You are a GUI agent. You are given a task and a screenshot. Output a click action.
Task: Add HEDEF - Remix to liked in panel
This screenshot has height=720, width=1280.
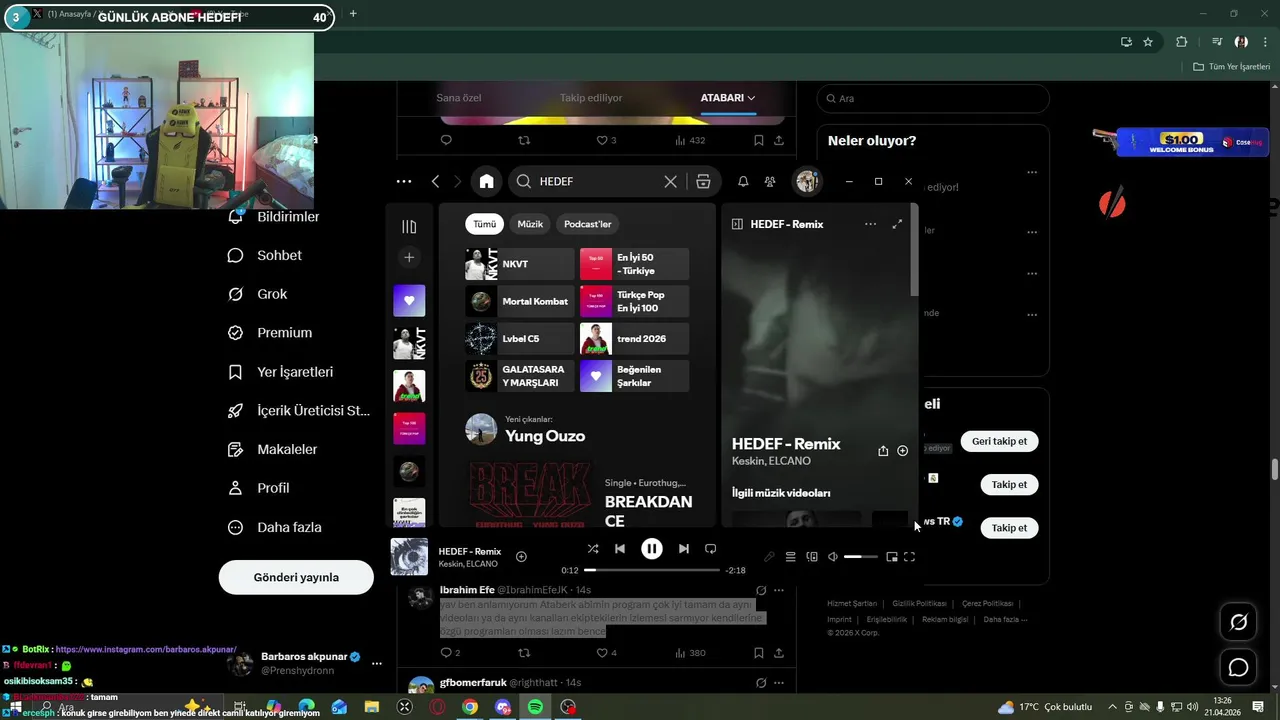[902, 451]
